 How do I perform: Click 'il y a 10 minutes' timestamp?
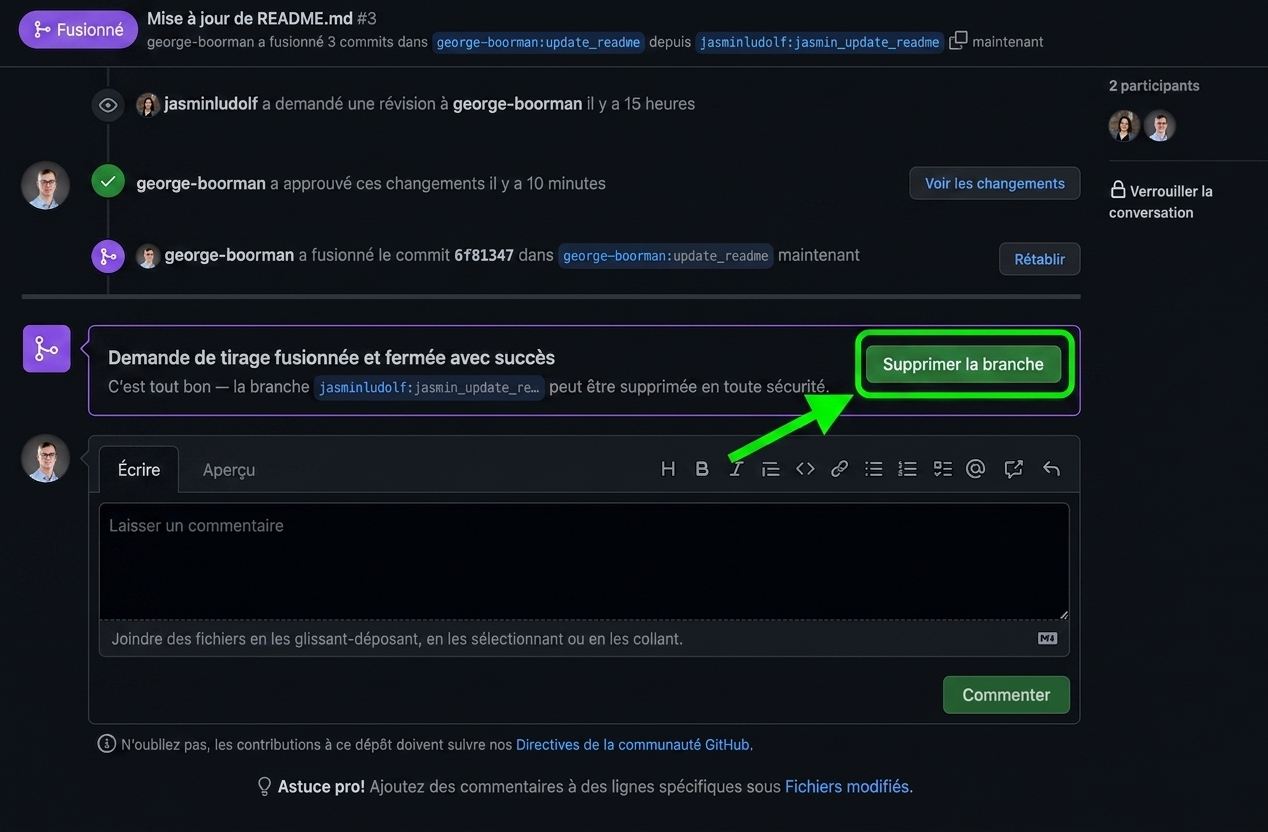pos(548,183)
